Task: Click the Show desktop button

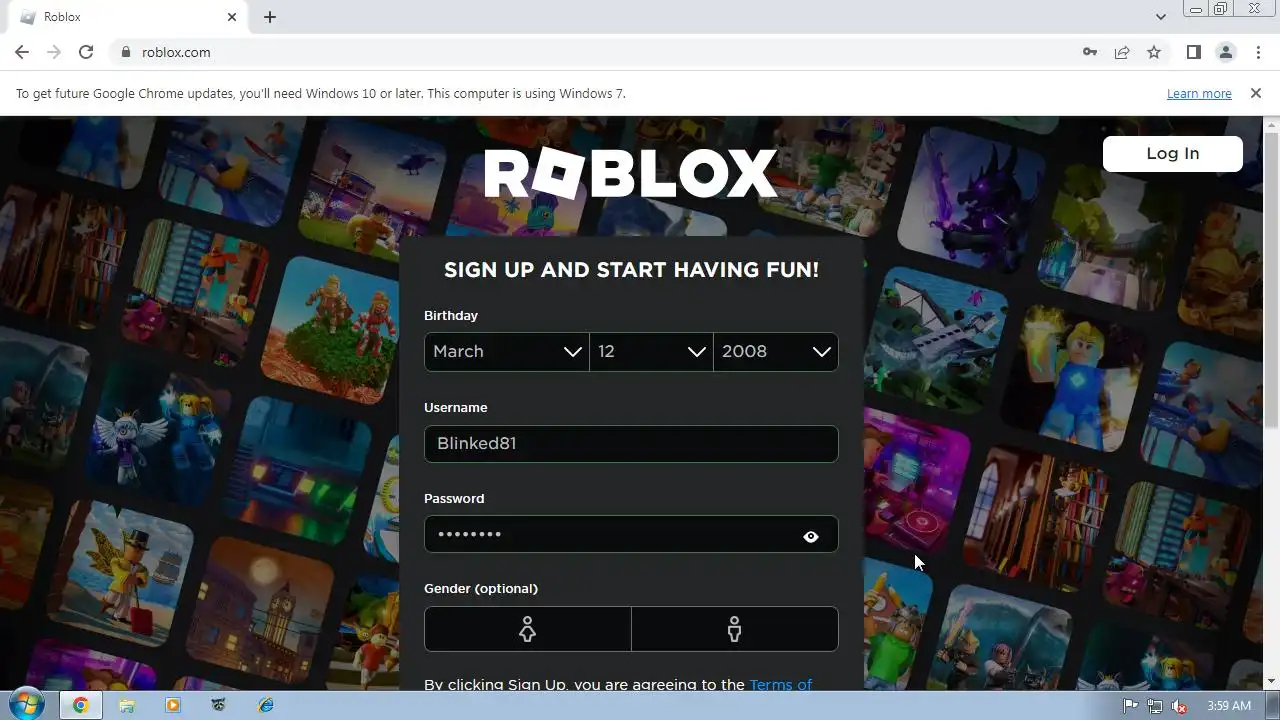Action: point(1272,705)
